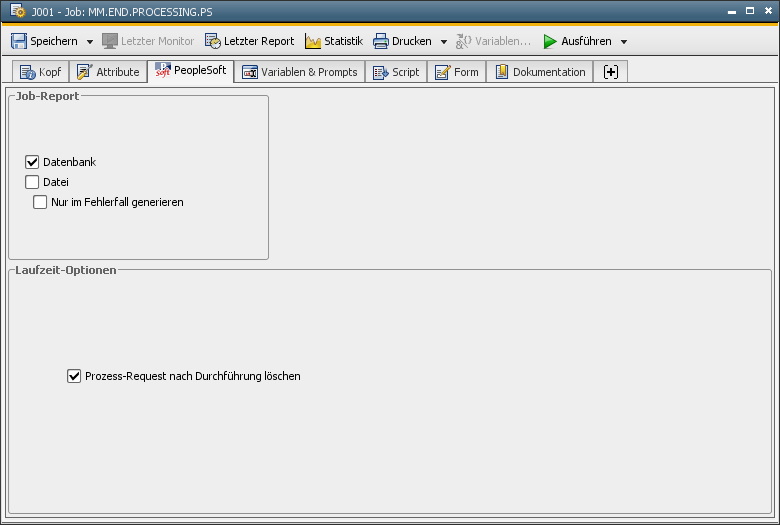The image size is (780, 525).
Task: Switch to the Attribute tab
Action: pyautogui.click(x=108, y=72)
